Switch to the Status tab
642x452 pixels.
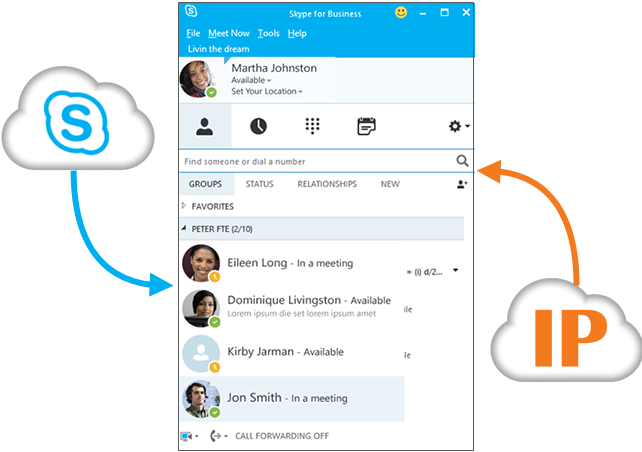[x=259, y=185]
